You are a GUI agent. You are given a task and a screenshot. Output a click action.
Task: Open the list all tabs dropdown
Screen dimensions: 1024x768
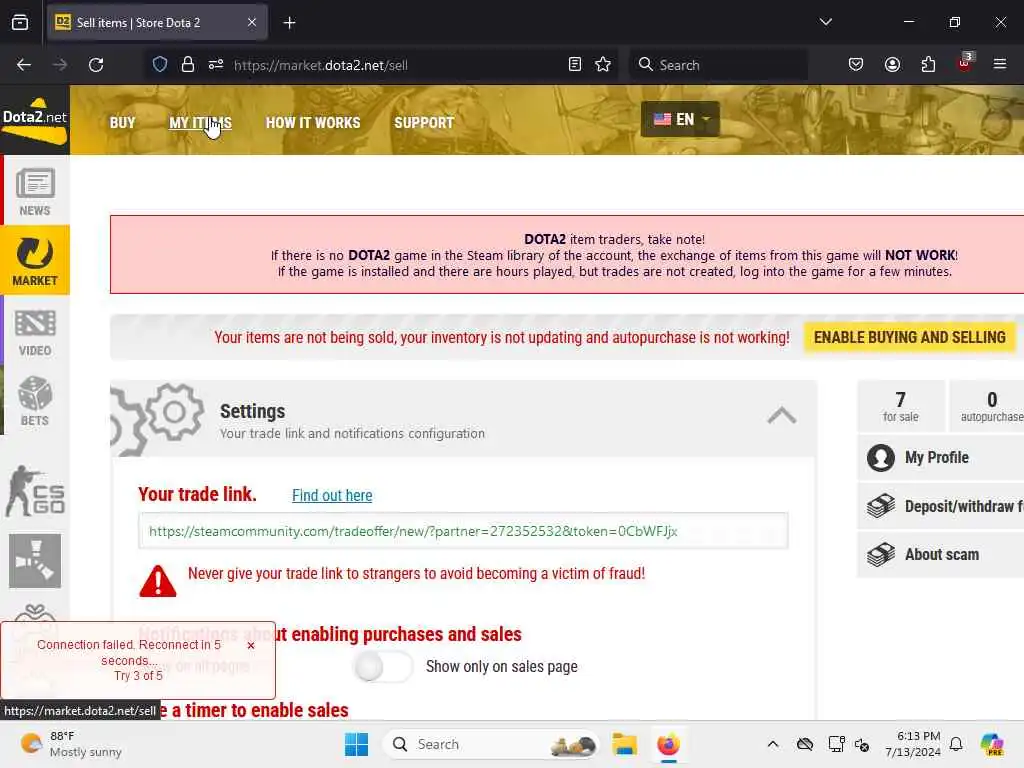click(x=825, y=22)
